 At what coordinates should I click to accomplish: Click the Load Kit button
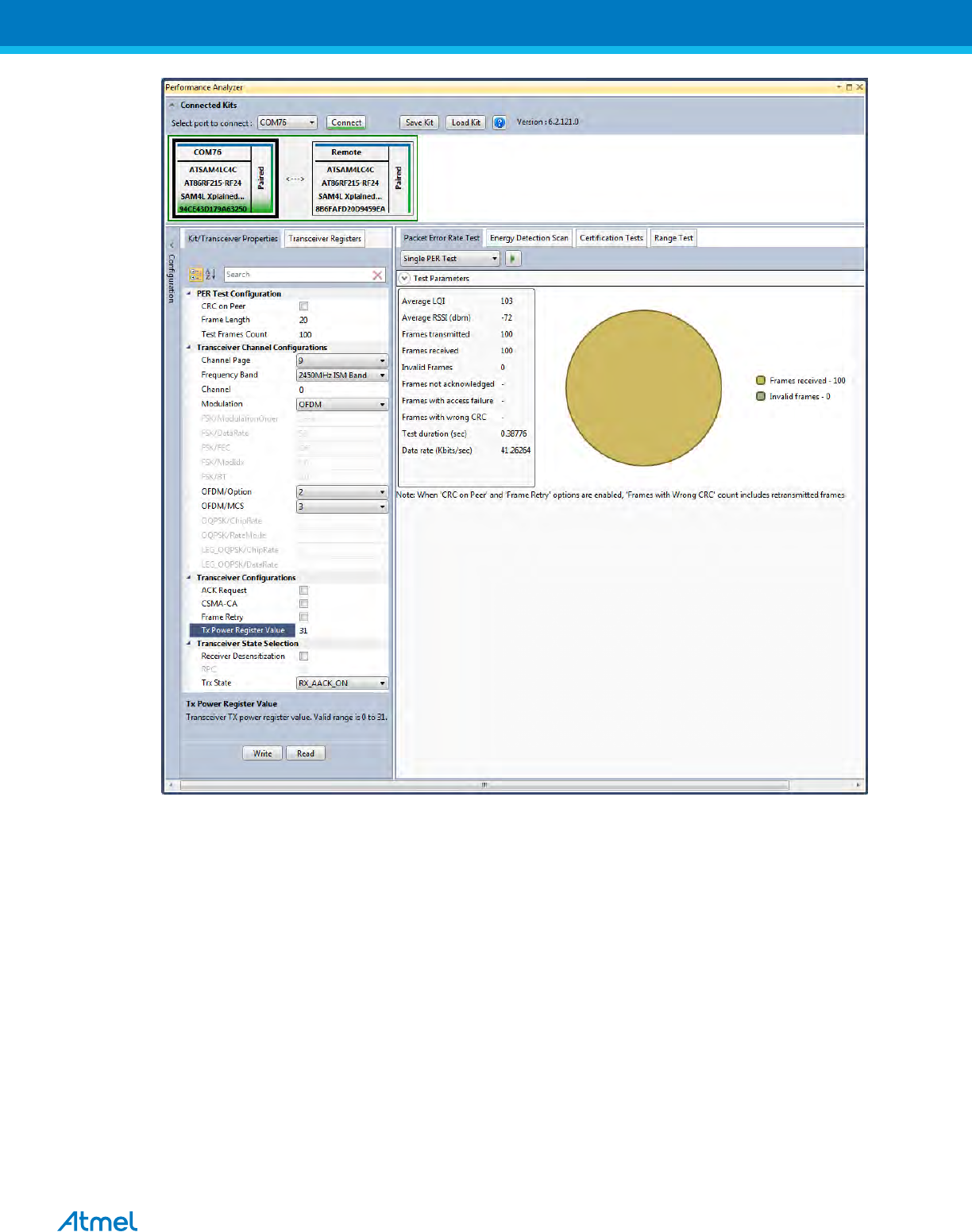pyautogui.click(x=466, y=122)
